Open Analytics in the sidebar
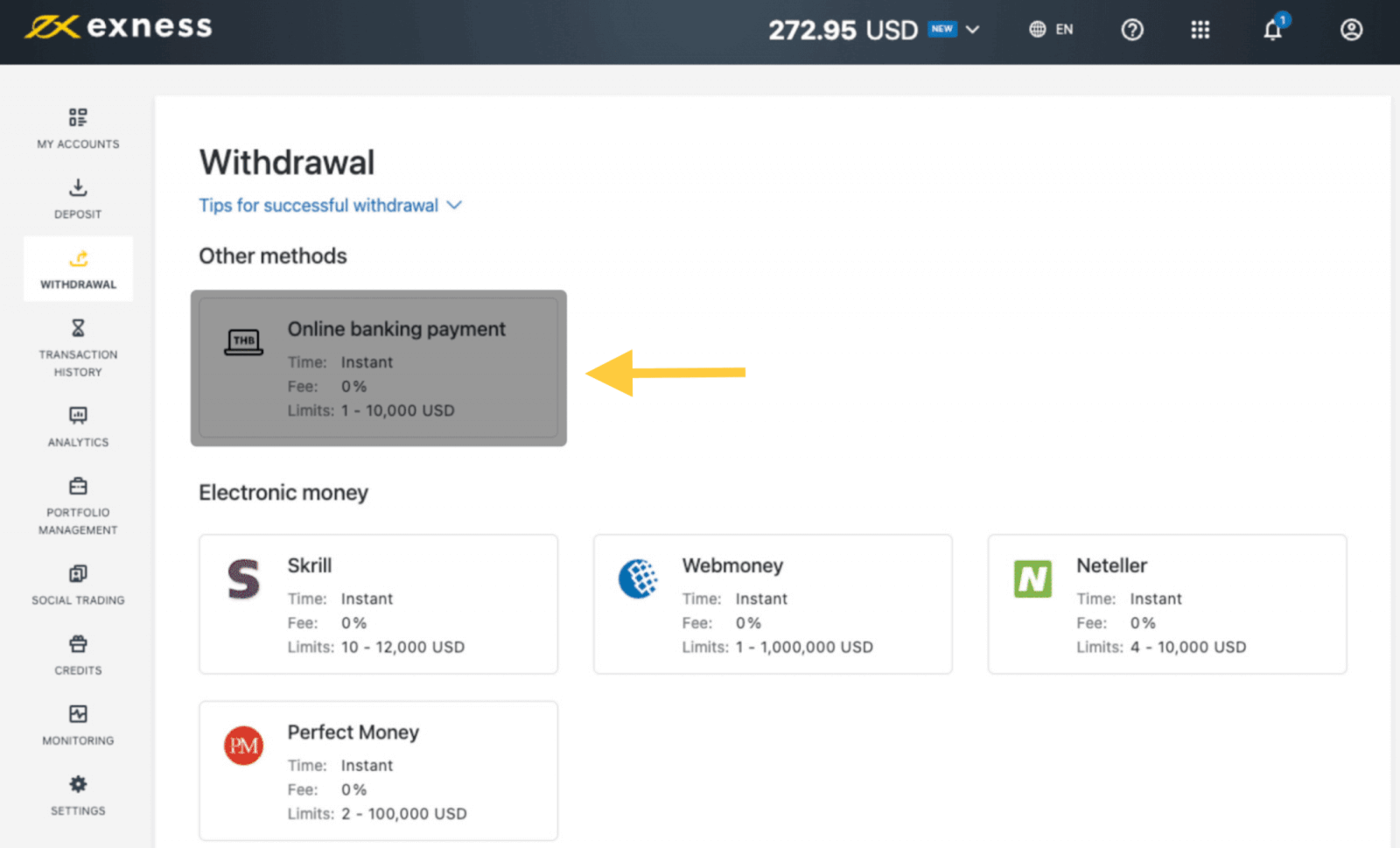 [78, 426]
